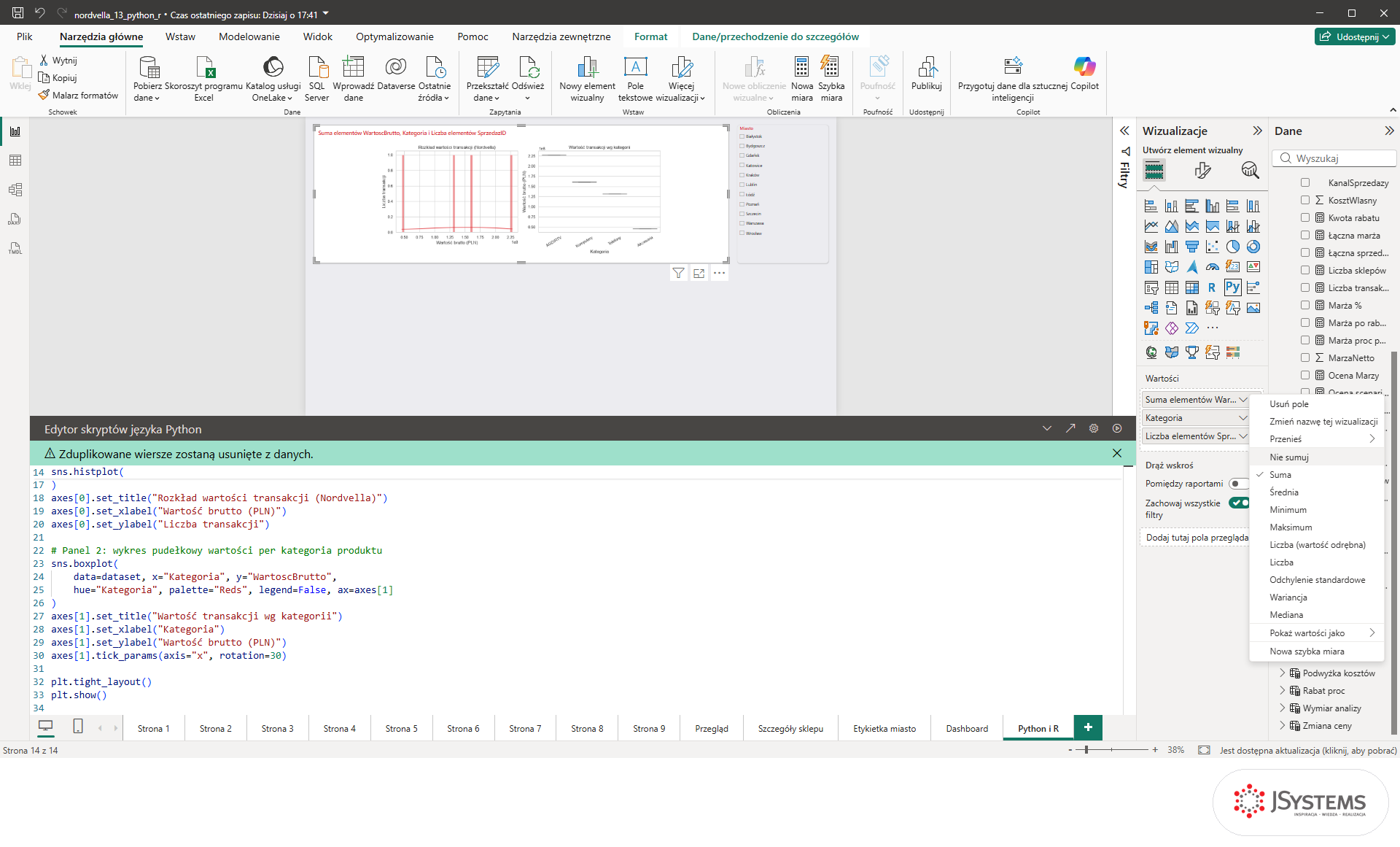The image size is (1400, 847).
Task: Select the R script visual icon
Action: [x=1212, y=287]
